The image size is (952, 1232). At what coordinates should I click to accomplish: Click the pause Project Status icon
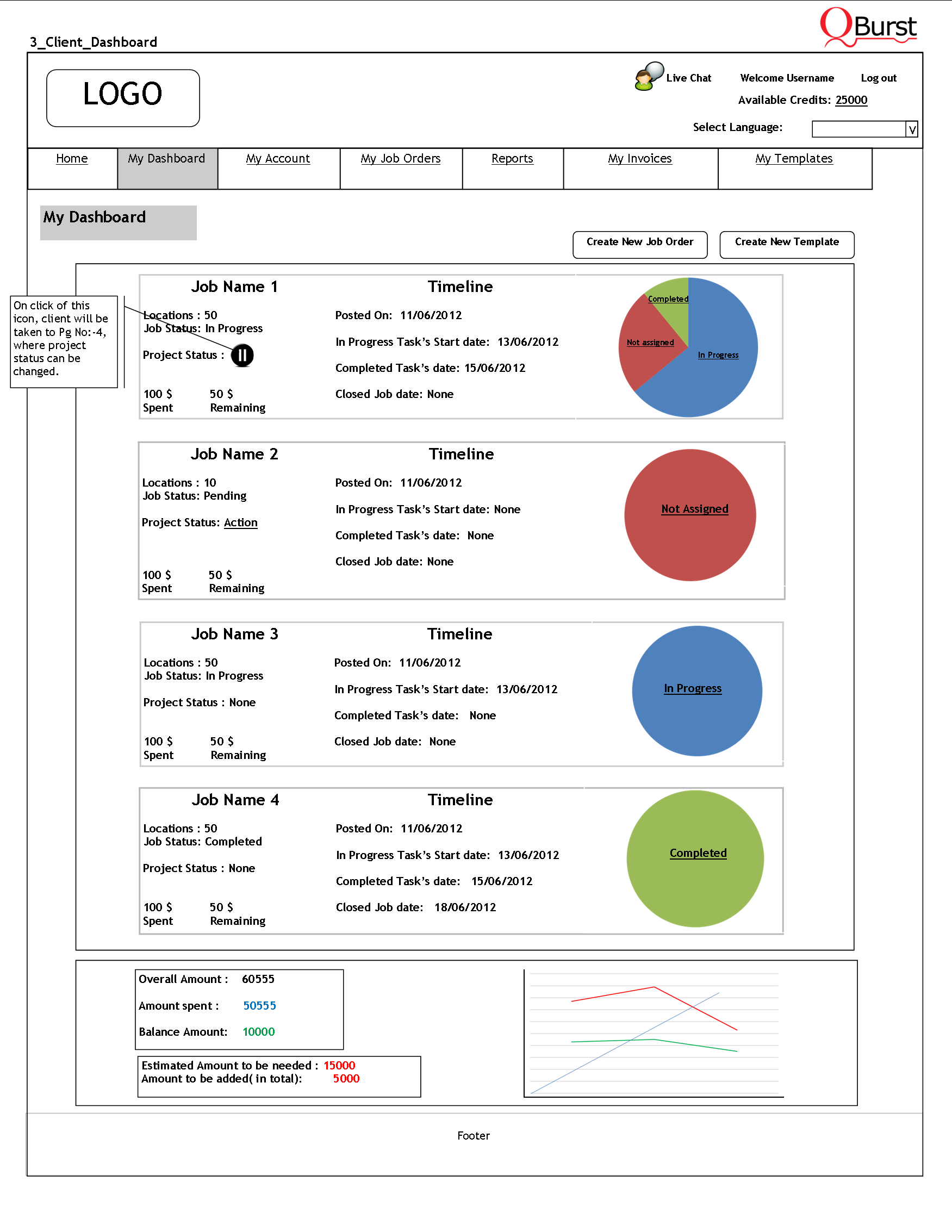pyautogui.click(x=242, y=356)
